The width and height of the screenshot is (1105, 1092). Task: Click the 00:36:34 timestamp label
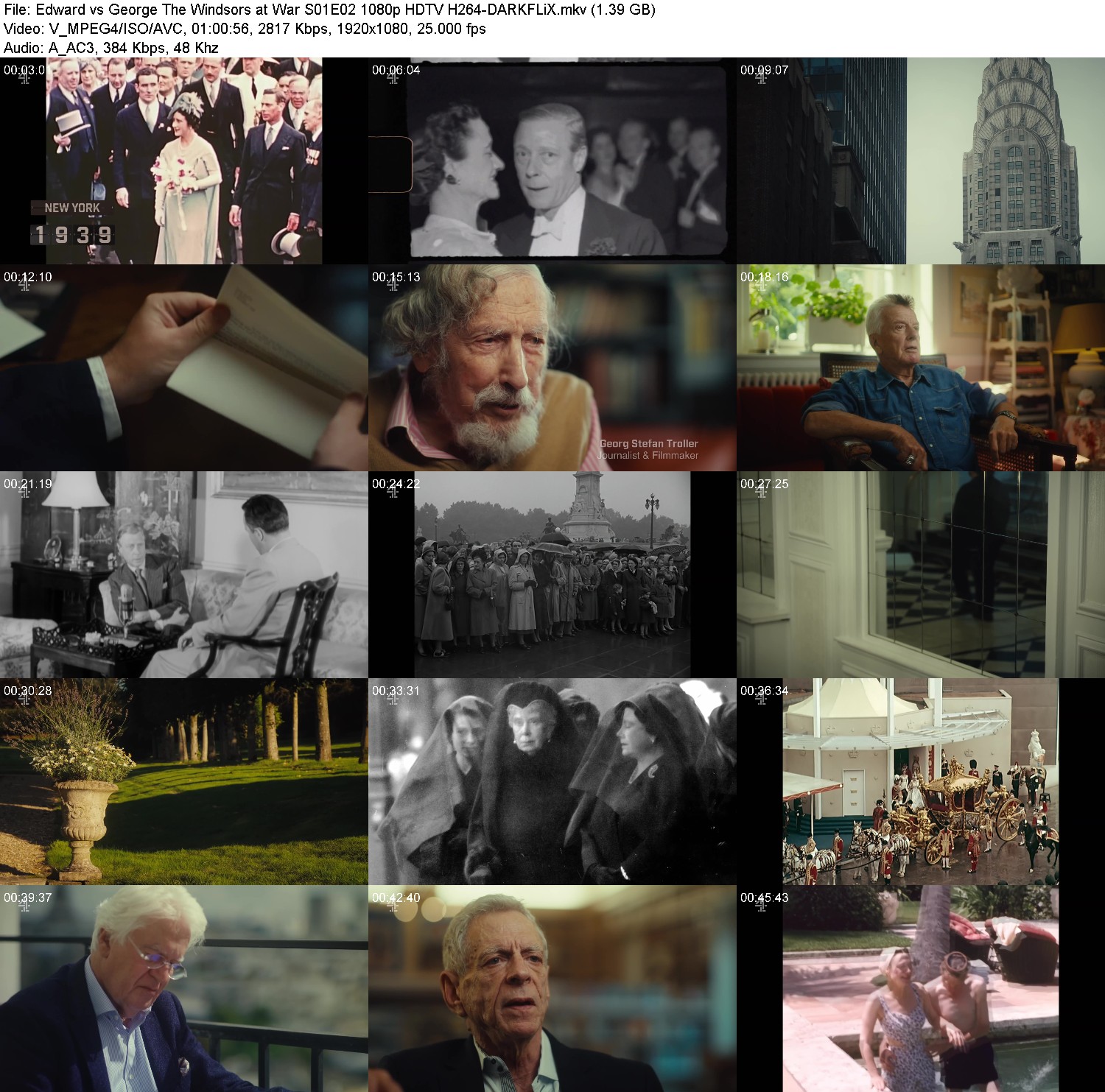(x=765, y=691)
